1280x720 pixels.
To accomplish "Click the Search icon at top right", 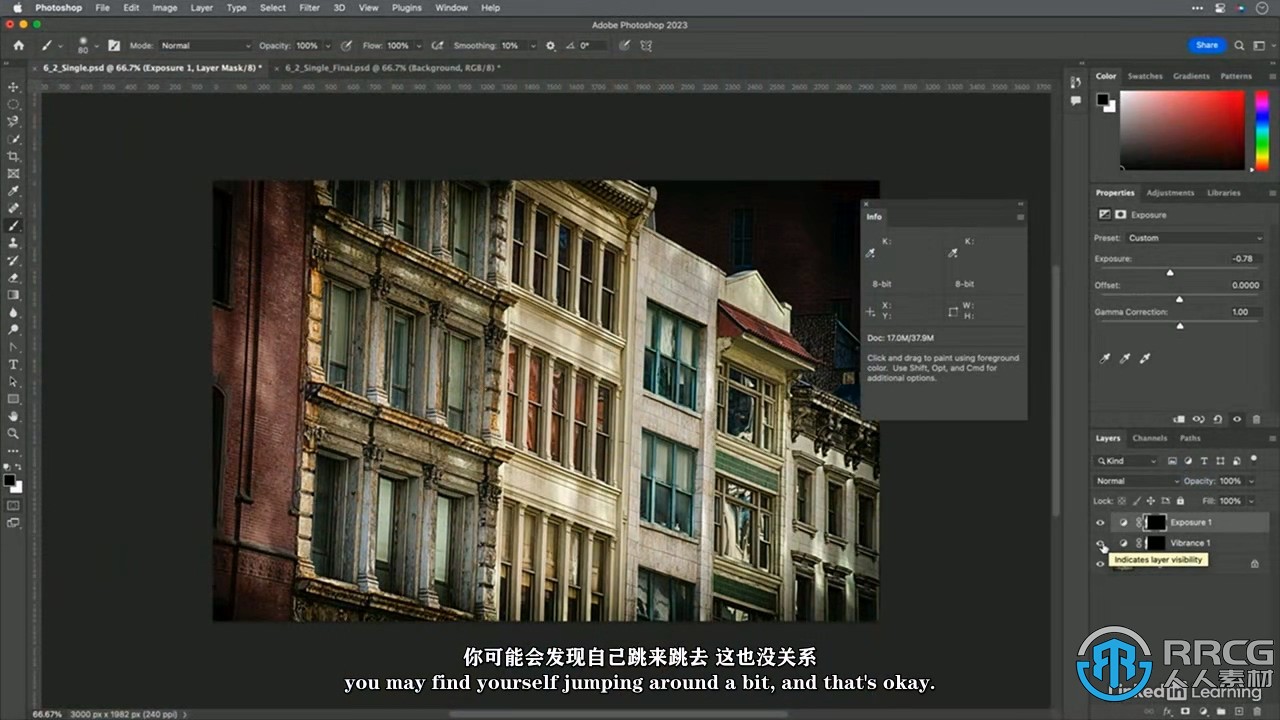I will pyautogui.click(x=1239, y=45).
